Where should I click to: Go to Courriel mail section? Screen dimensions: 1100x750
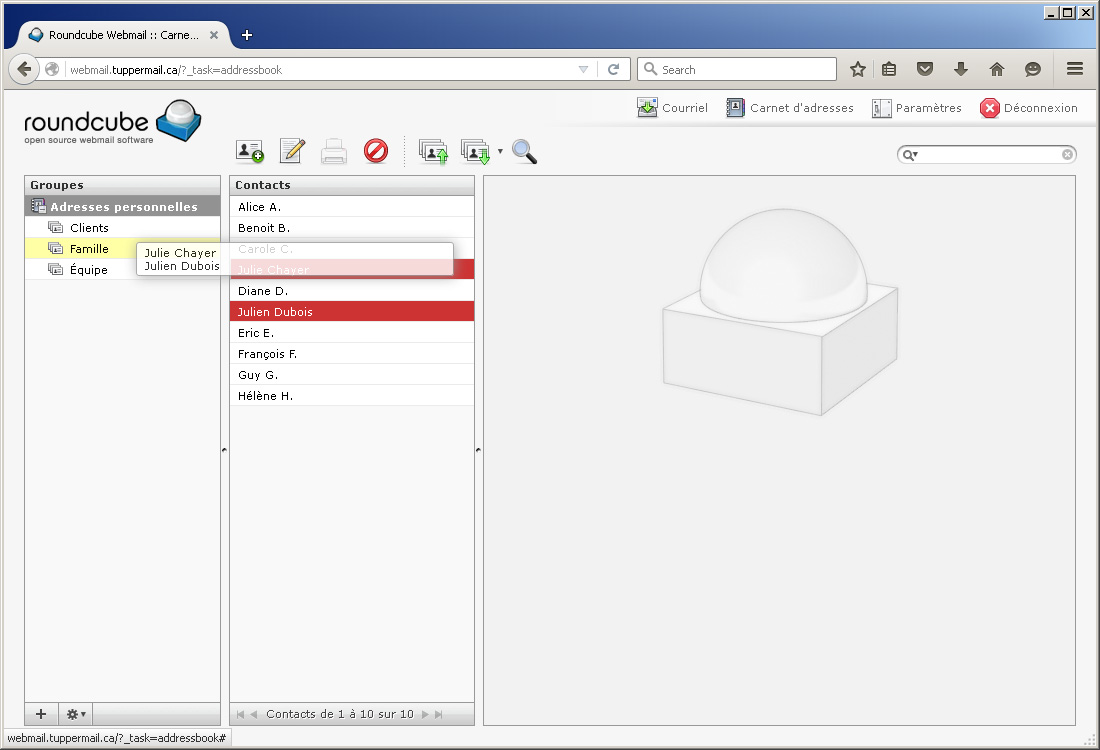(x=673, y=108)
